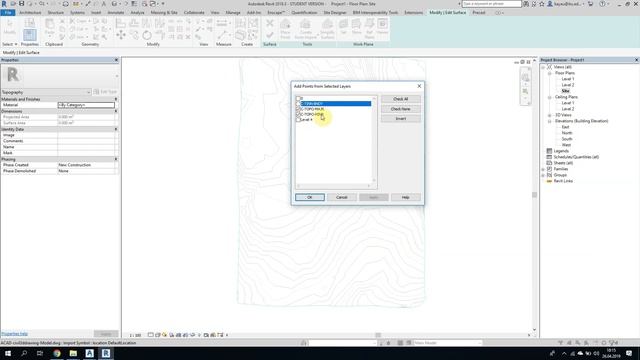Select the East elevation view
640x360 pixels.
coord(565,127)
